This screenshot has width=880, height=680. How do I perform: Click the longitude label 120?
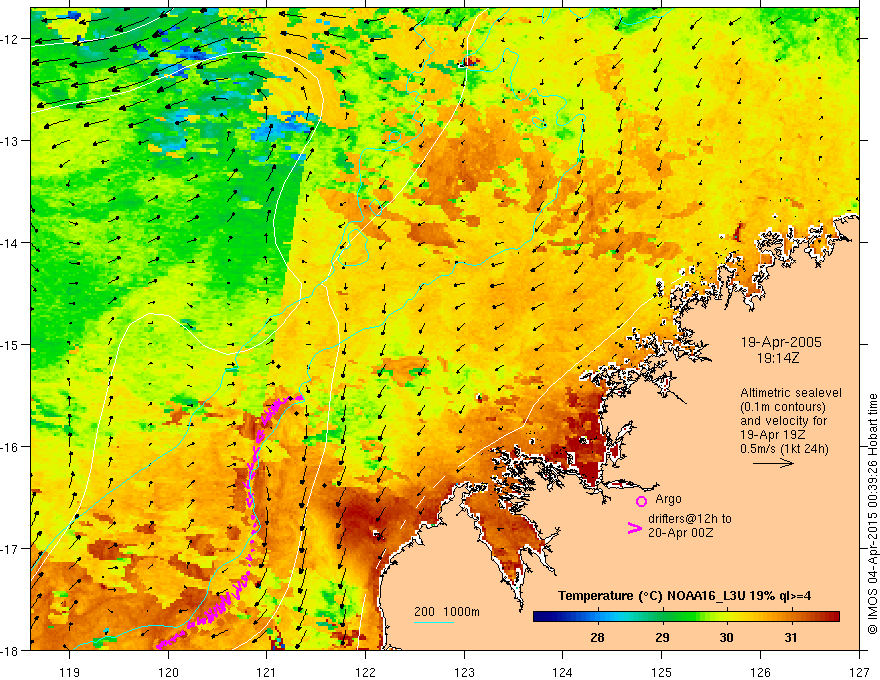point(168,672)
